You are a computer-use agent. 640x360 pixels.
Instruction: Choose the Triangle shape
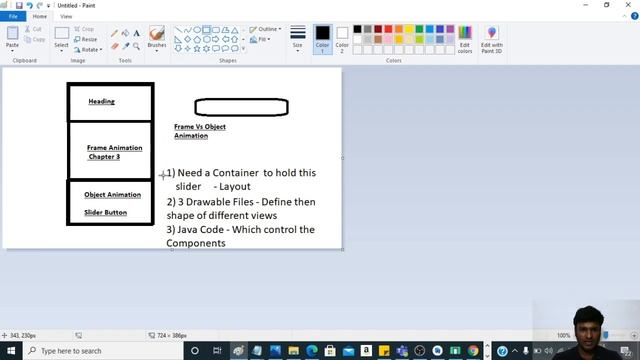point(235,30)
